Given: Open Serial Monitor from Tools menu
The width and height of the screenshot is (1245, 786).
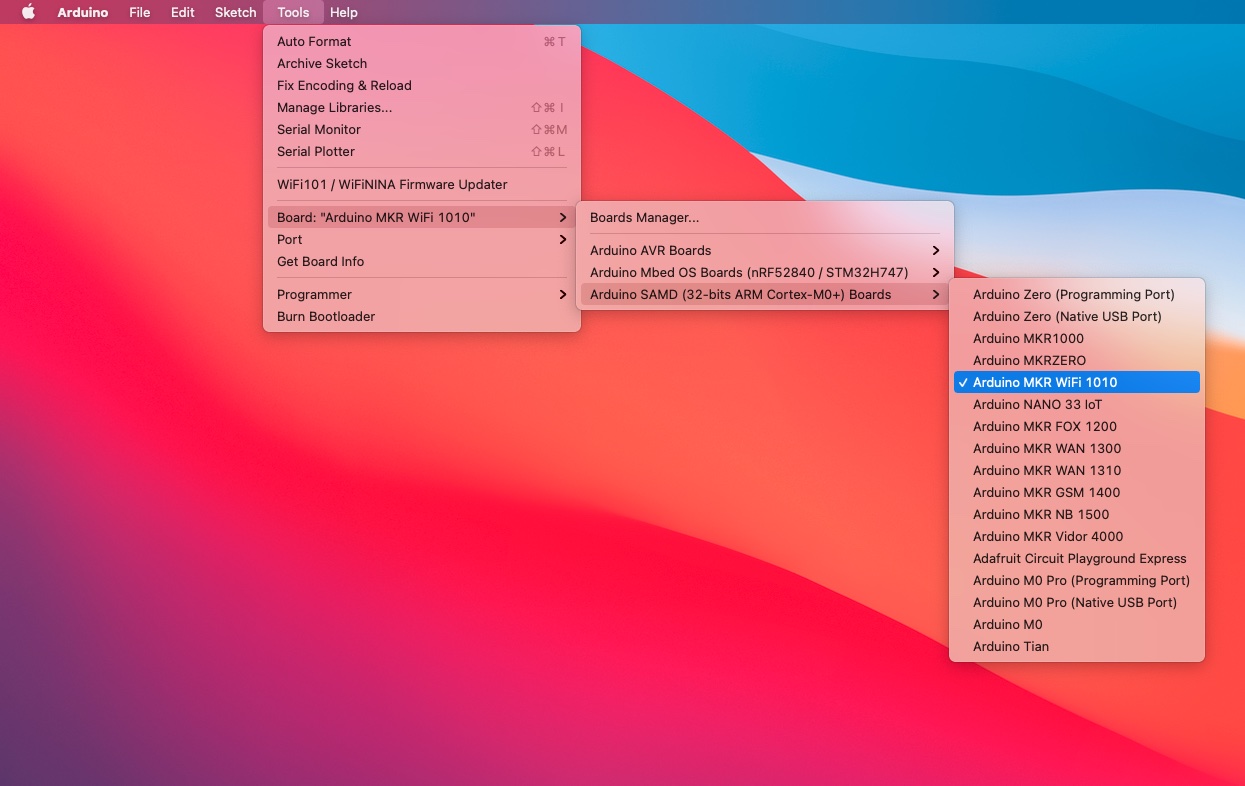Looking at the screenshot, I should tap(319, 129).
